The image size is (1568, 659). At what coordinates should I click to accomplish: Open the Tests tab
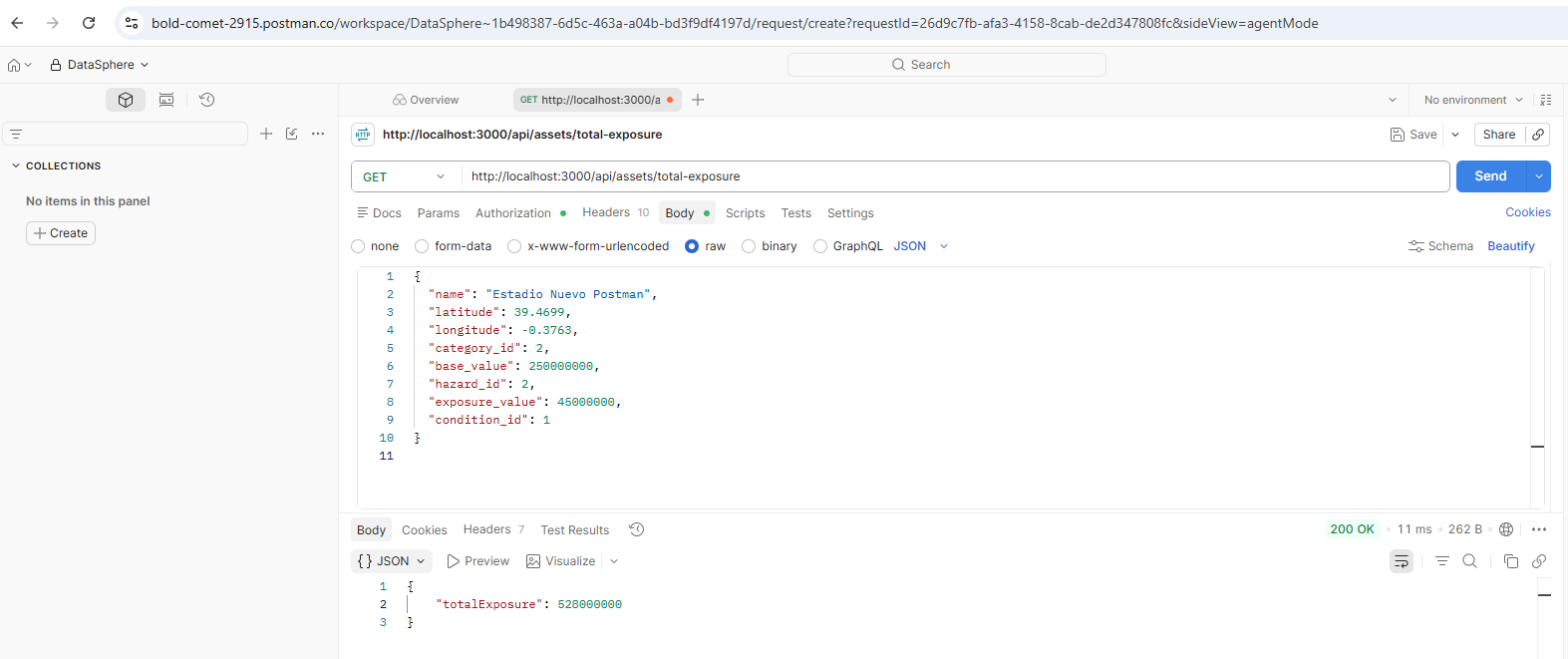point(796,213)
